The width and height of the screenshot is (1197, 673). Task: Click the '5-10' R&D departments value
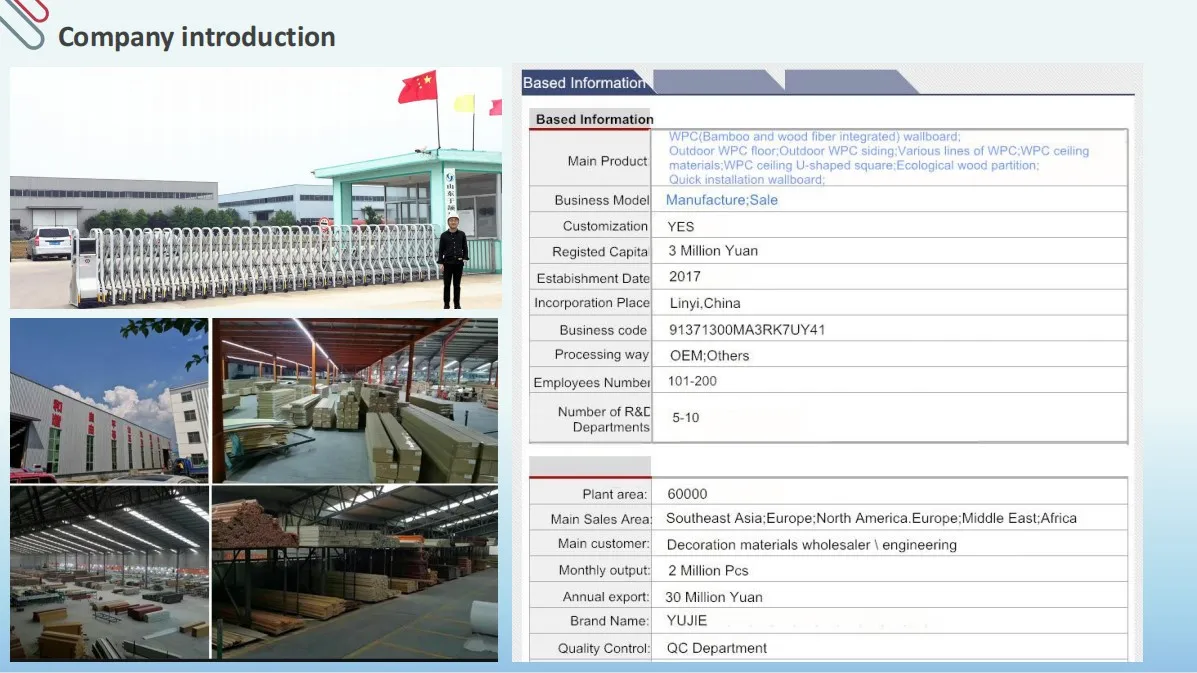point(686,417)
